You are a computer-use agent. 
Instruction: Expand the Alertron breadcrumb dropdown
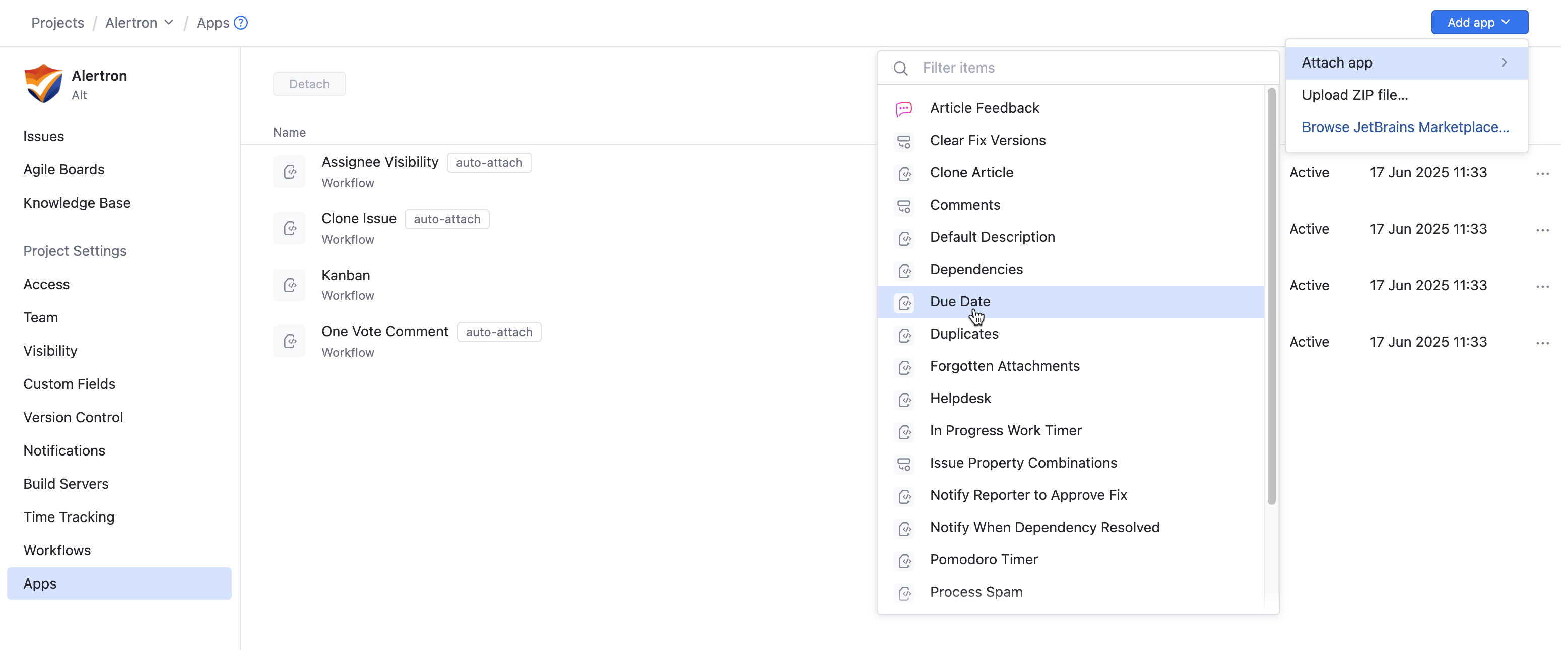(x=168, y=23)
